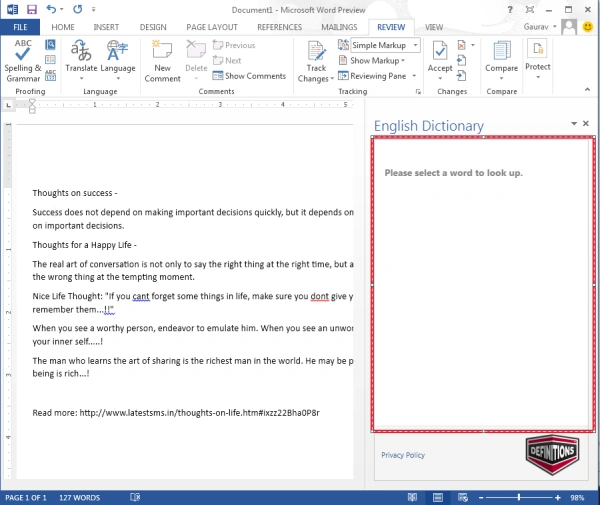Viewport: 600px width, 505px height.
Task: Click the Compare documents icon
Action: click(501, 60)
